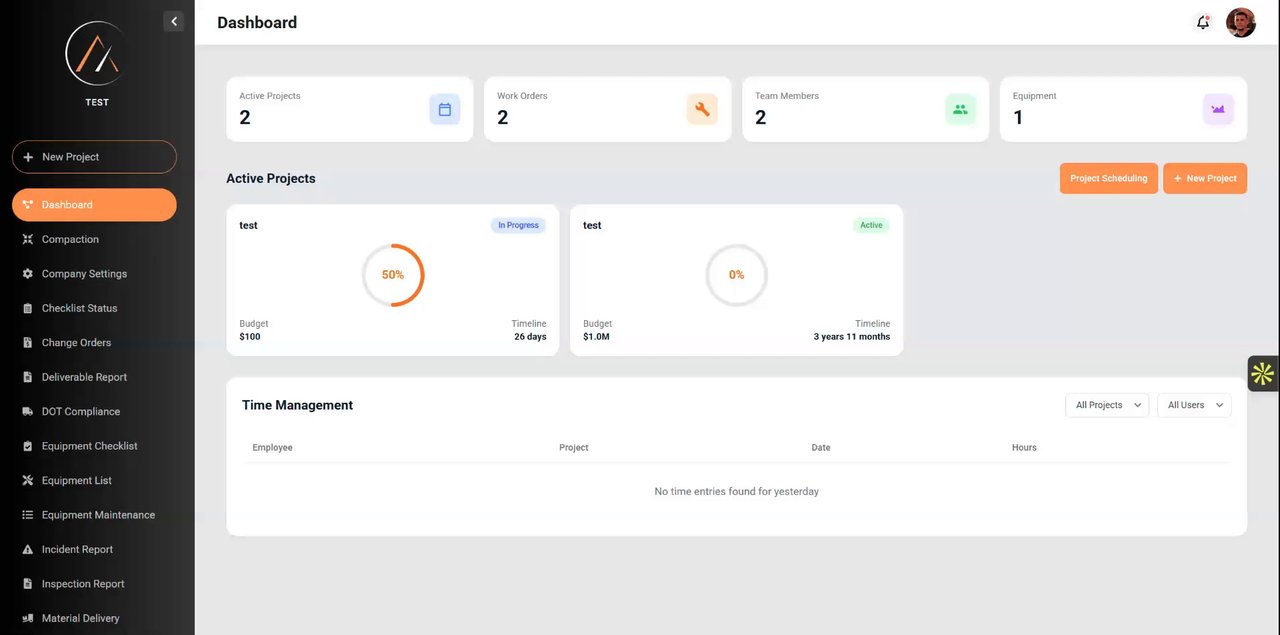Click the Active Projects calendar icon
The image size is (1280, 635).
445,109
